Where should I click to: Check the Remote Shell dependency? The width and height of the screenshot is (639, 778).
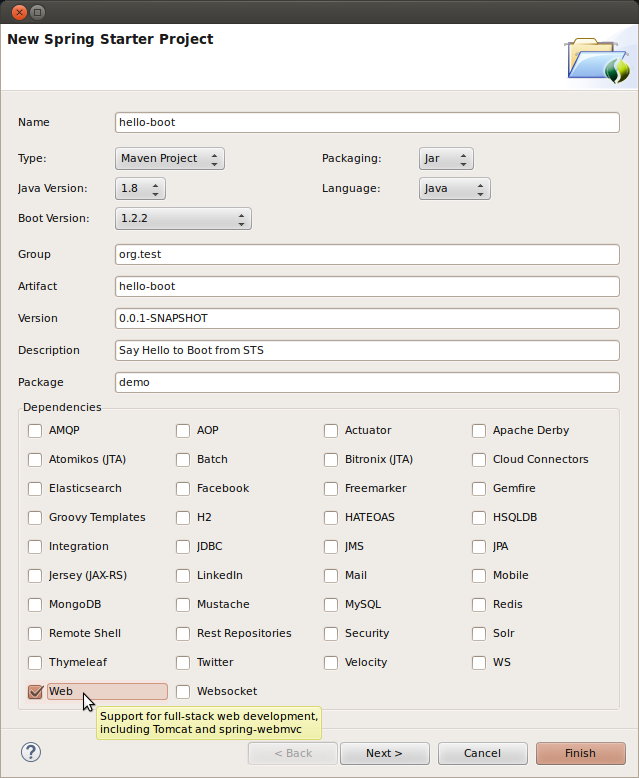point(35,634)
